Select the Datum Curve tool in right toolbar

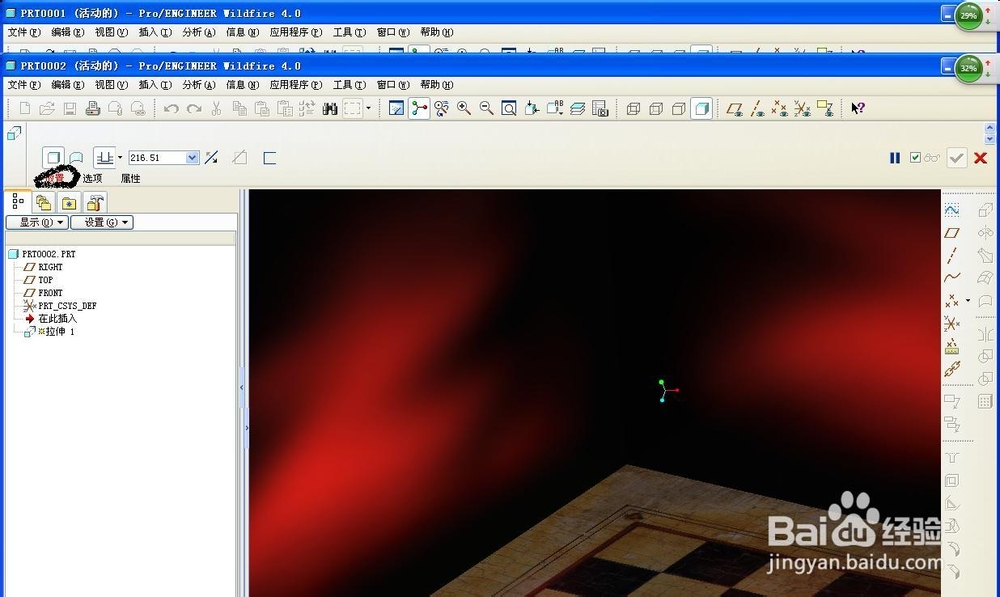click(952, 277)
